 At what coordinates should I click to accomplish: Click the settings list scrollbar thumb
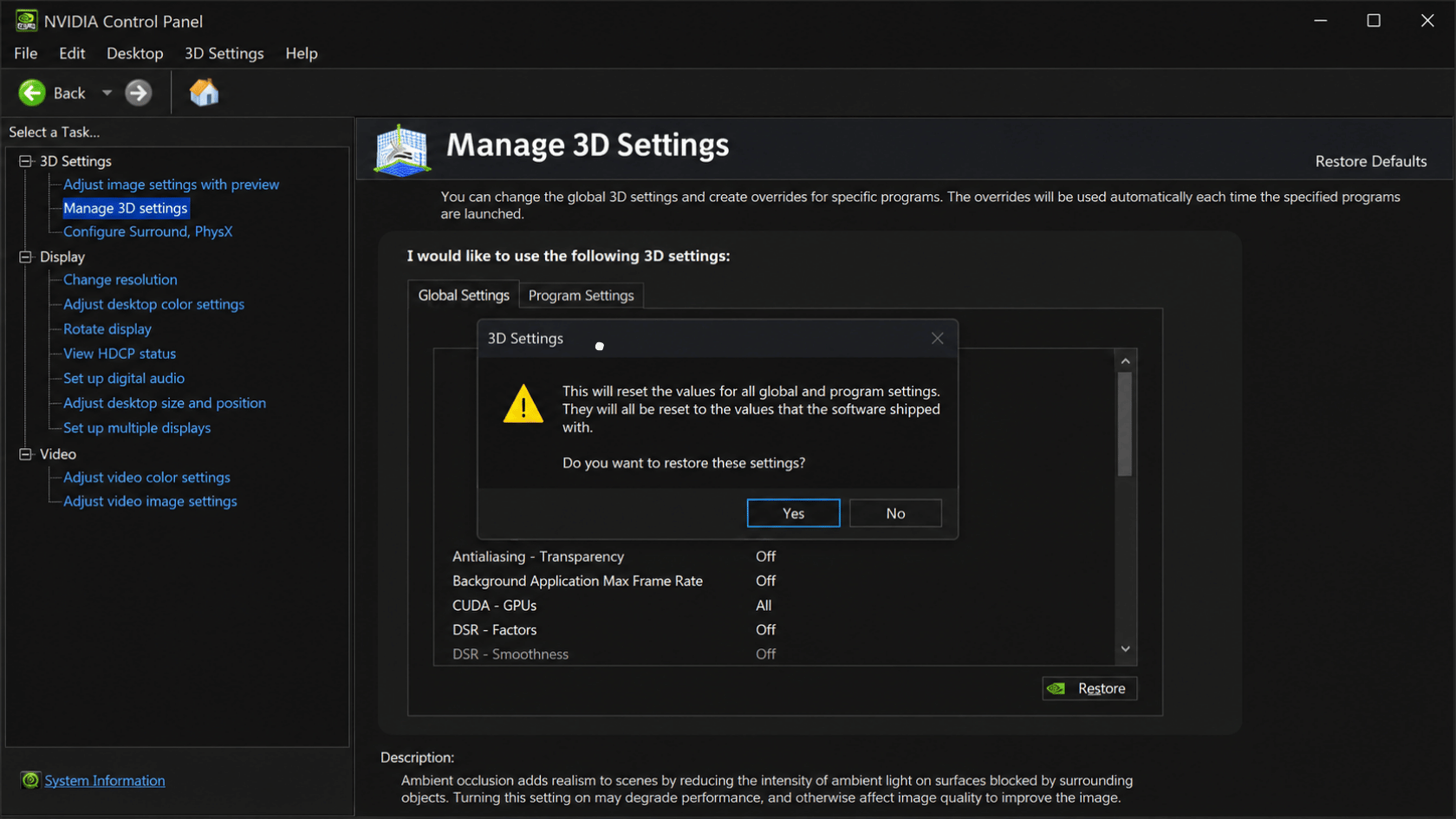[1125, 425]
